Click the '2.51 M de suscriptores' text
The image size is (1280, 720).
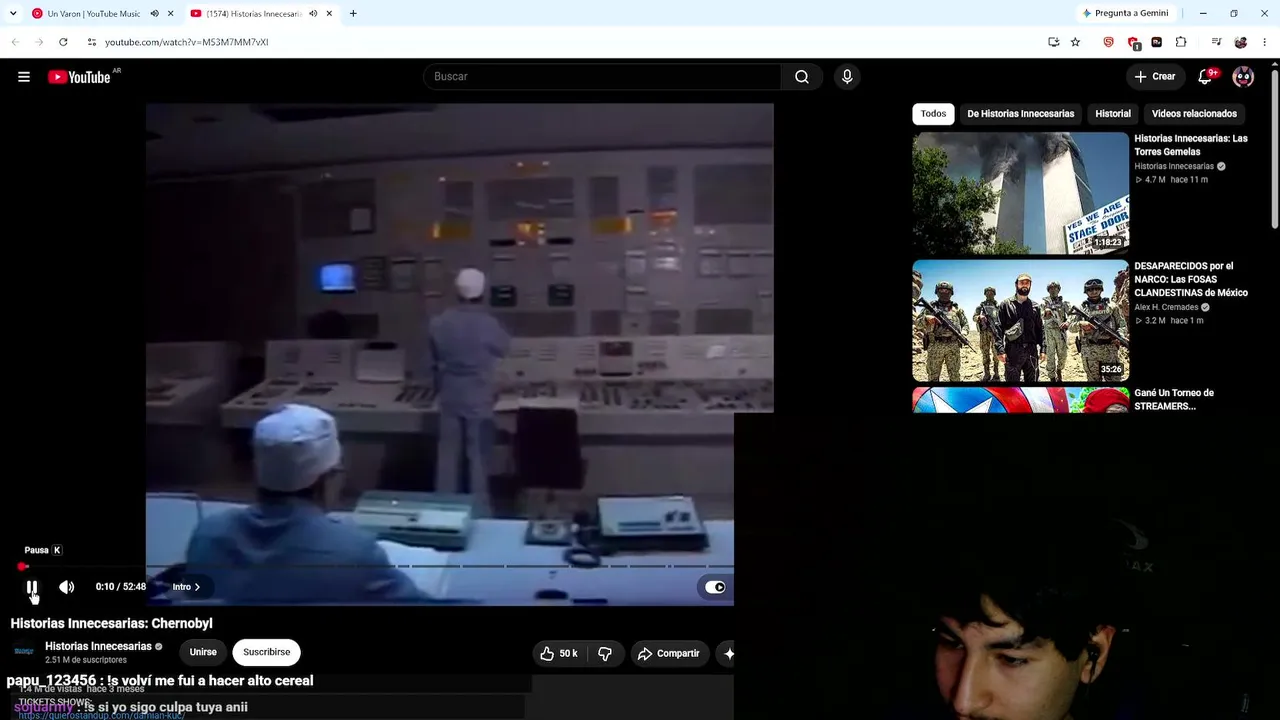click(86, 660)
